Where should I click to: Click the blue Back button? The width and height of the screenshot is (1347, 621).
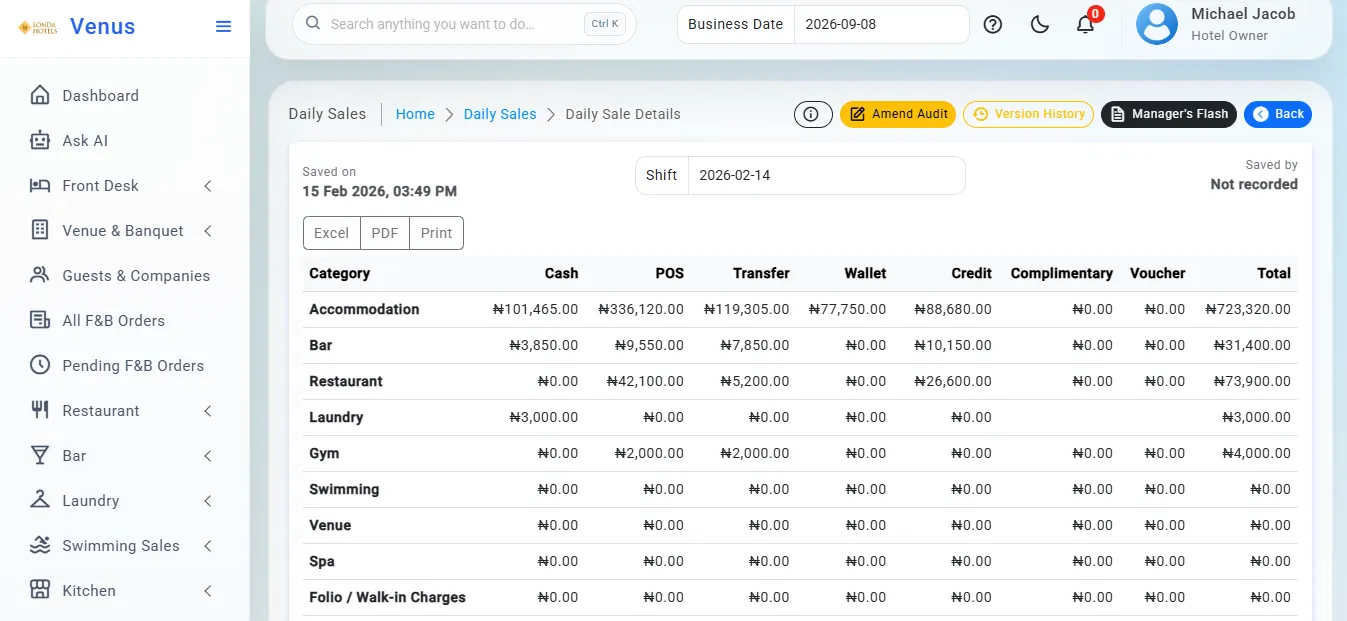(x=1278, y=114)
